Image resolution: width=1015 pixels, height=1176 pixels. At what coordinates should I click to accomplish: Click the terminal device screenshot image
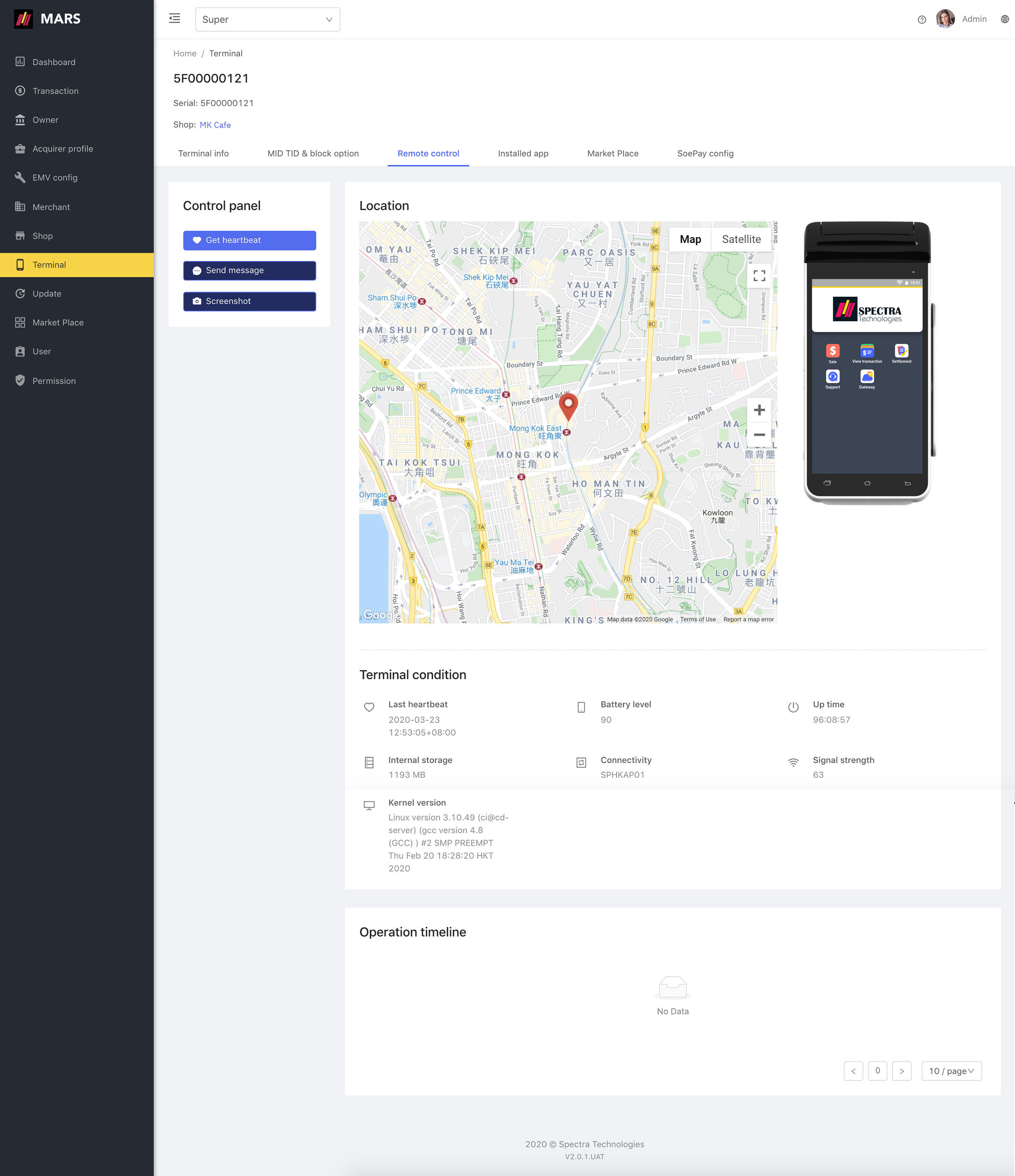coord(867,363)
